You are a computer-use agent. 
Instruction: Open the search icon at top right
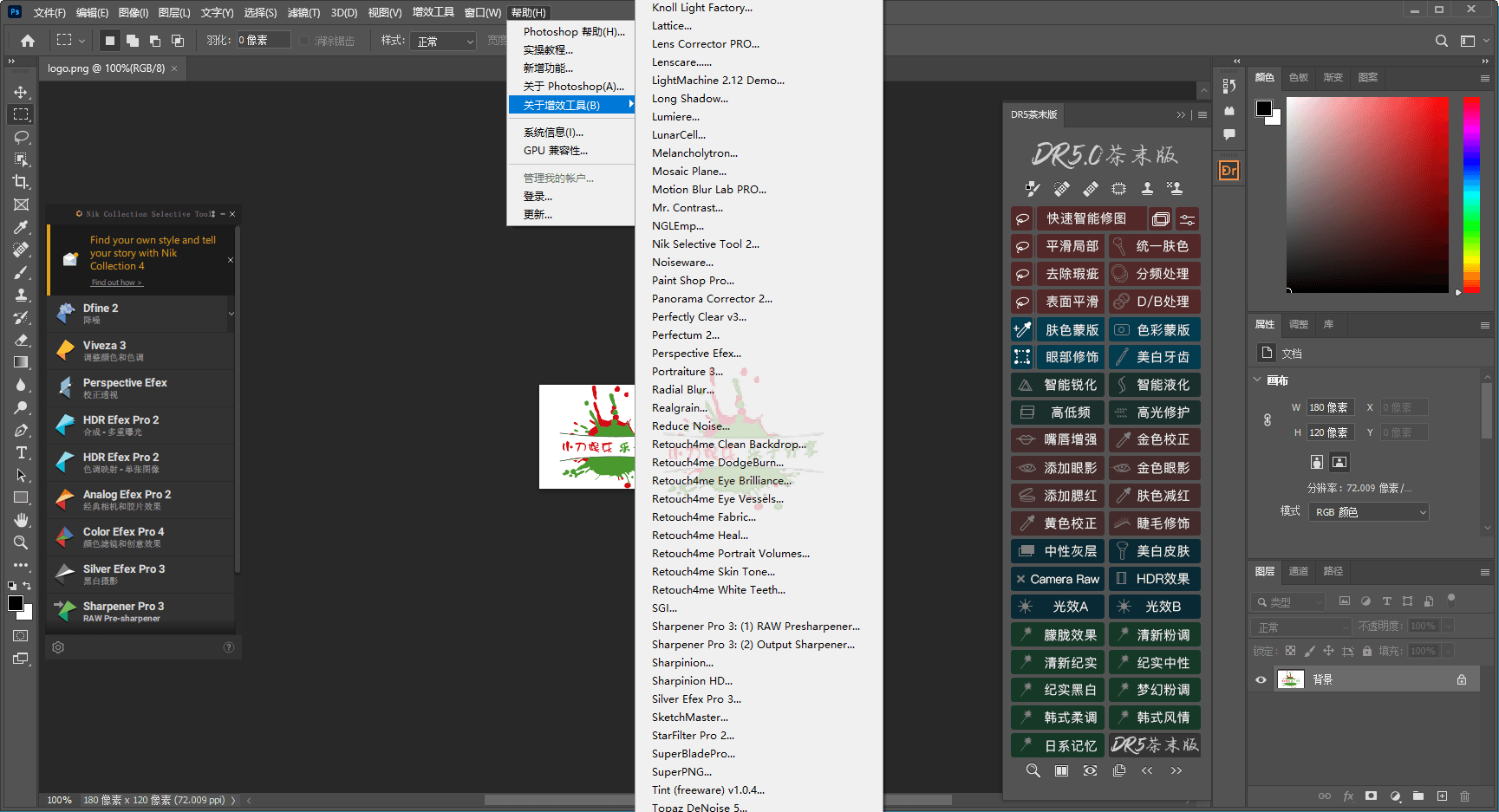[x=1441, y=41]
